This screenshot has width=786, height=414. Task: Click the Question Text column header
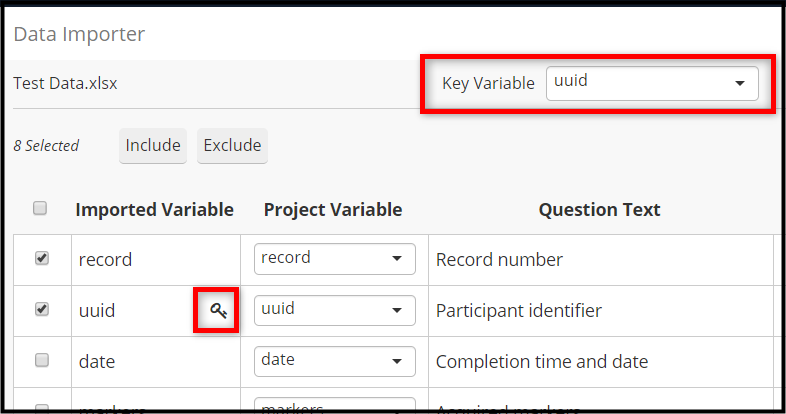point(600,210)
